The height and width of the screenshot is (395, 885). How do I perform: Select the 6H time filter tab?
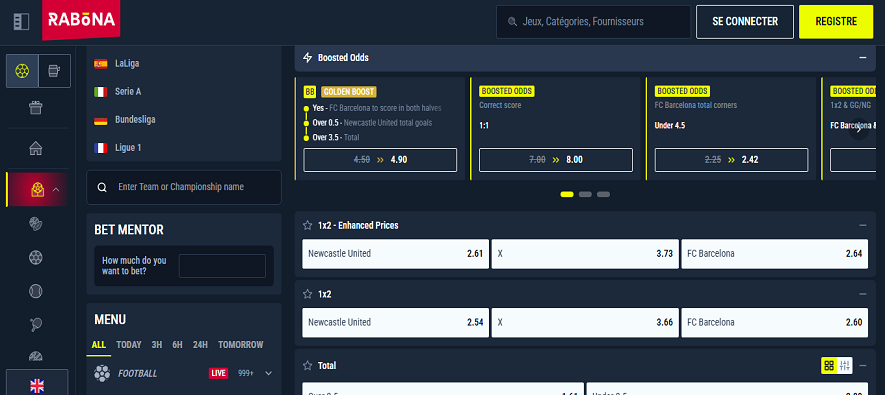(x=177, y=345)
